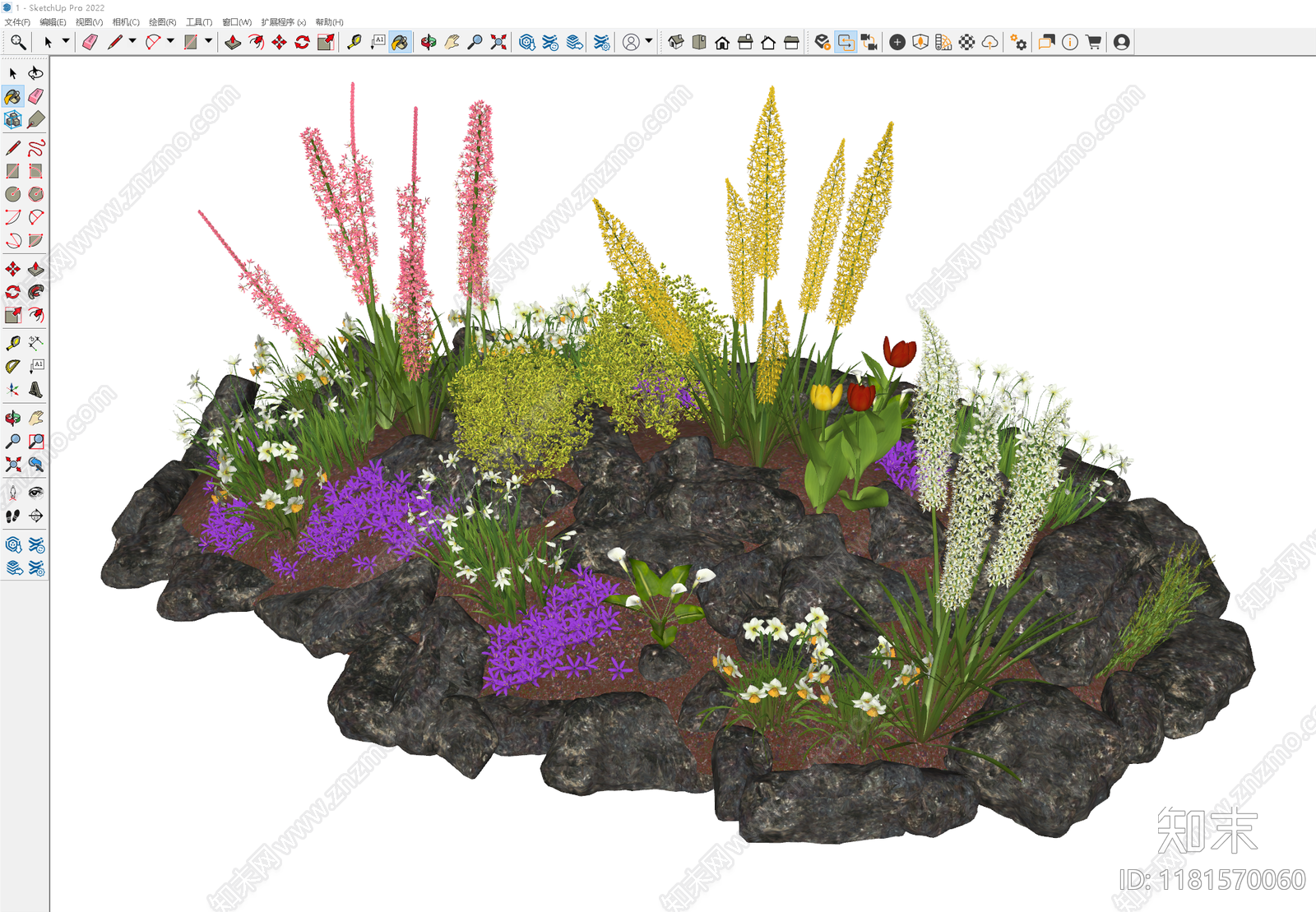Screen dimensions: 1316x912
Task: Choose the Move tool in top toolbar
Action: (x=280, y=42)
